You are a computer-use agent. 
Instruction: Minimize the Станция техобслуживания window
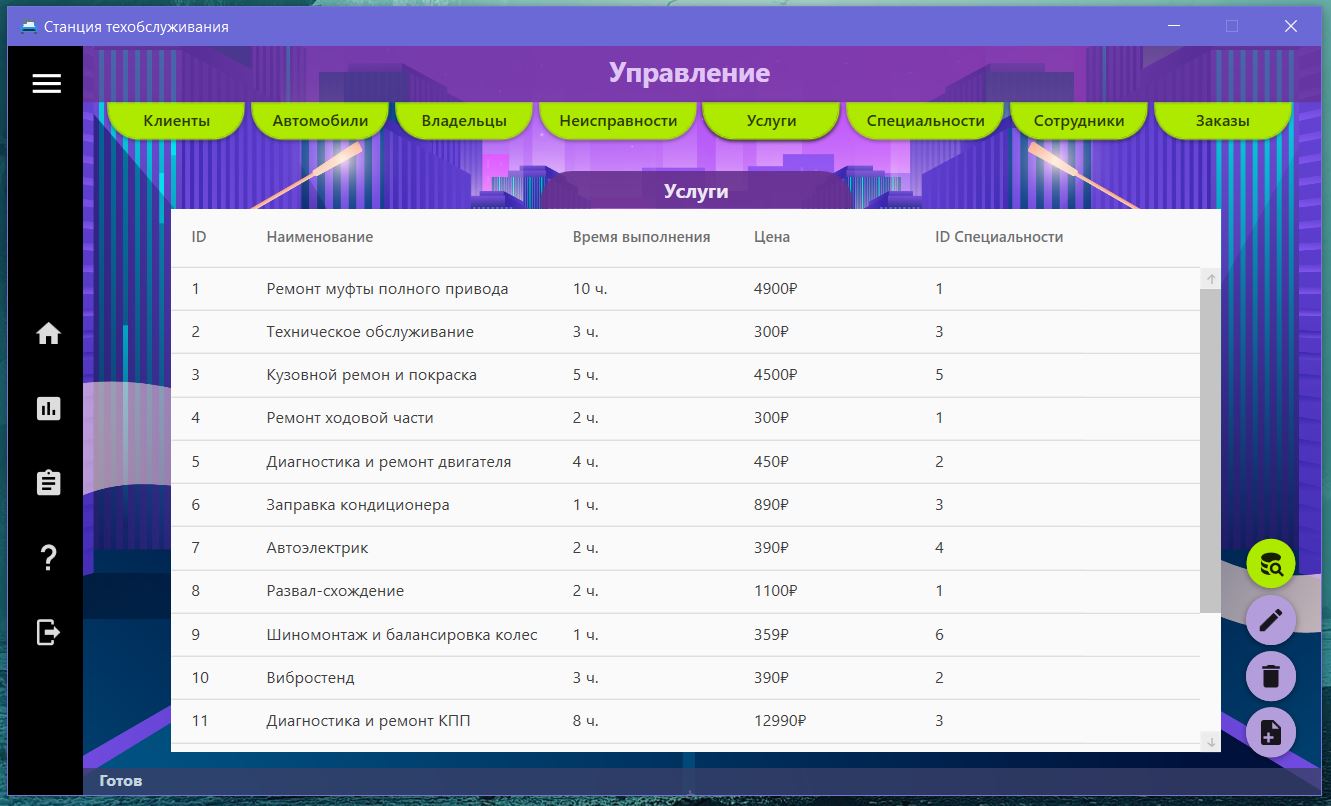pyautogui.click(x=1173, y=27)
